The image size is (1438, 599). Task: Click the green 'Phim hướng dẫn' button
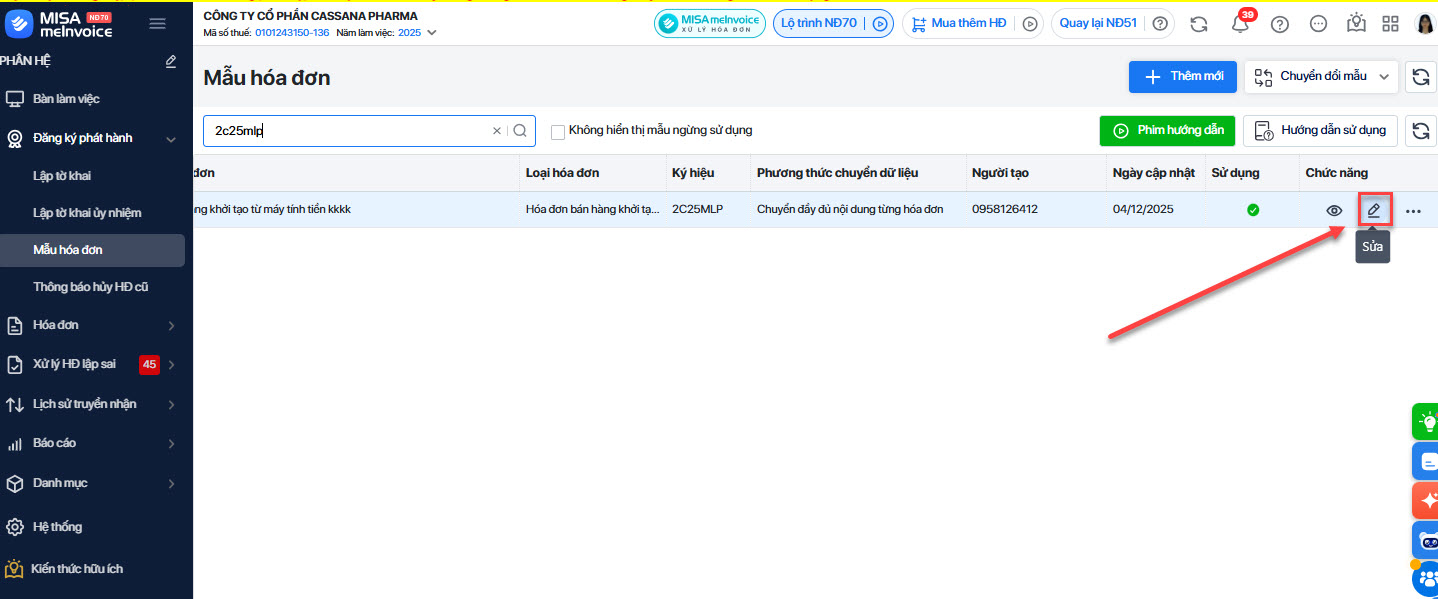coord(1167,131)
